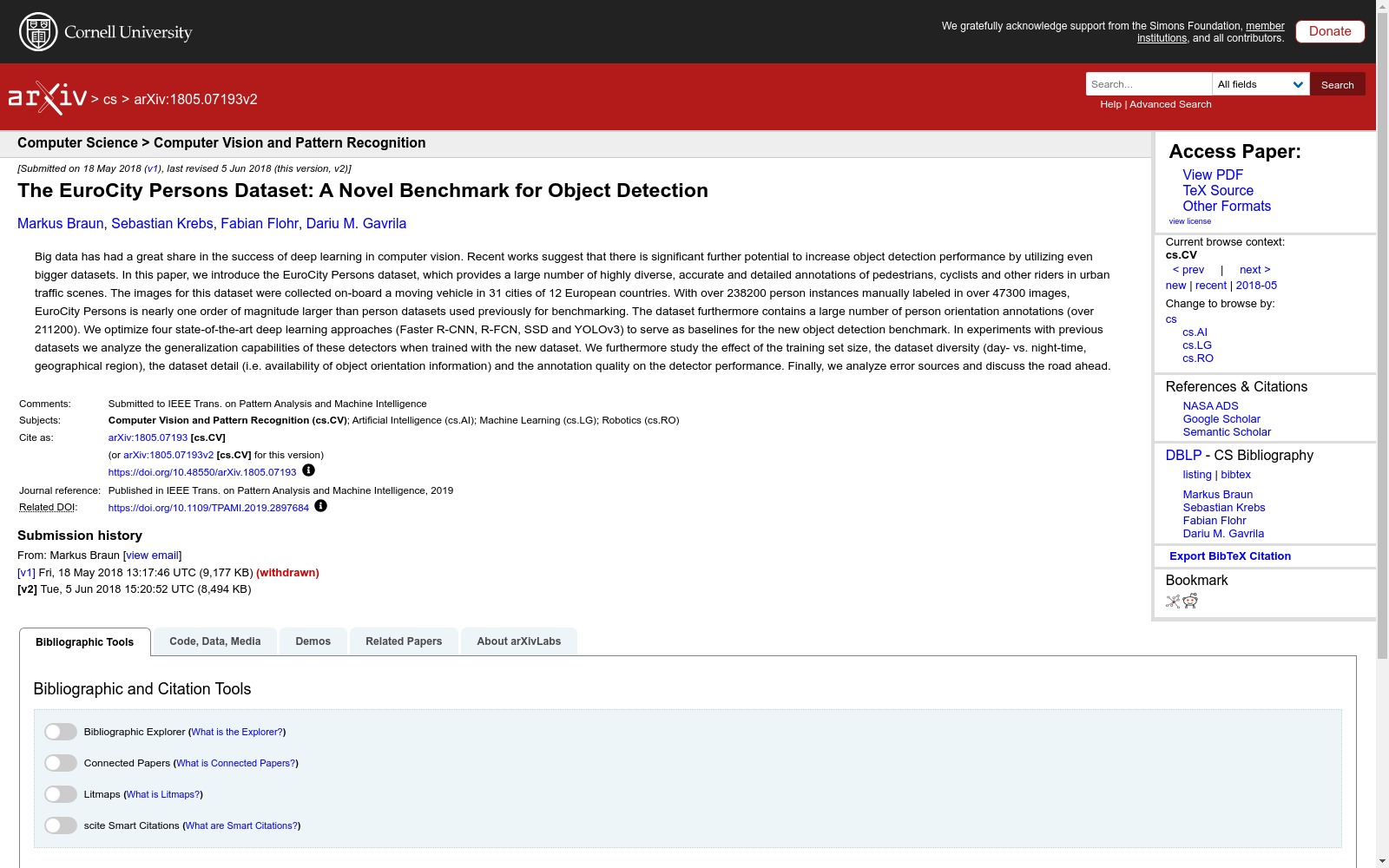Open the View PDF link

[1213, 175]
